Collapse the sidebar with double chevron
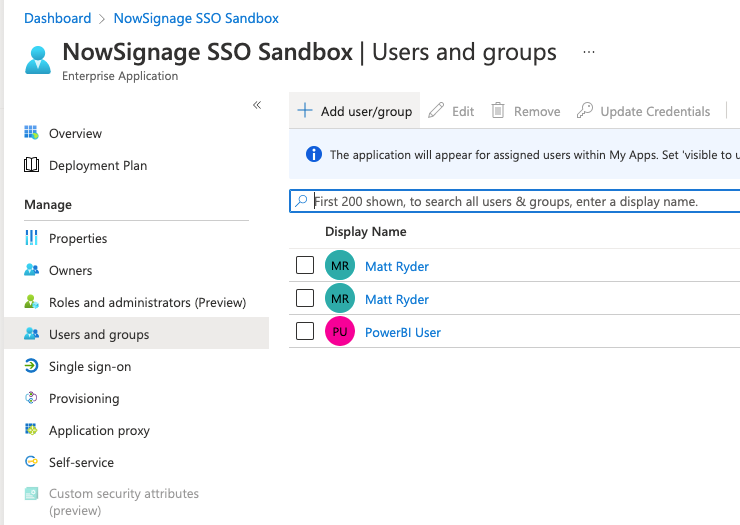Image resolution: width=740 pixels, height=525 pixels. [x=257, y=105]
